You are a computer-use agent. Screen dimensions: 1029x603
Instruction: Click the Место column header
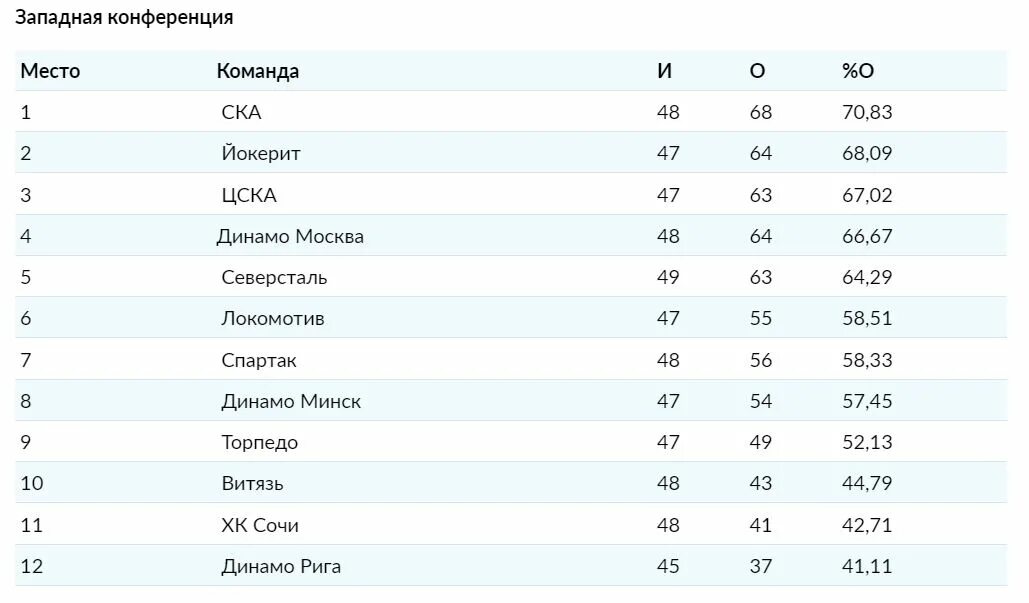(50, 71)
